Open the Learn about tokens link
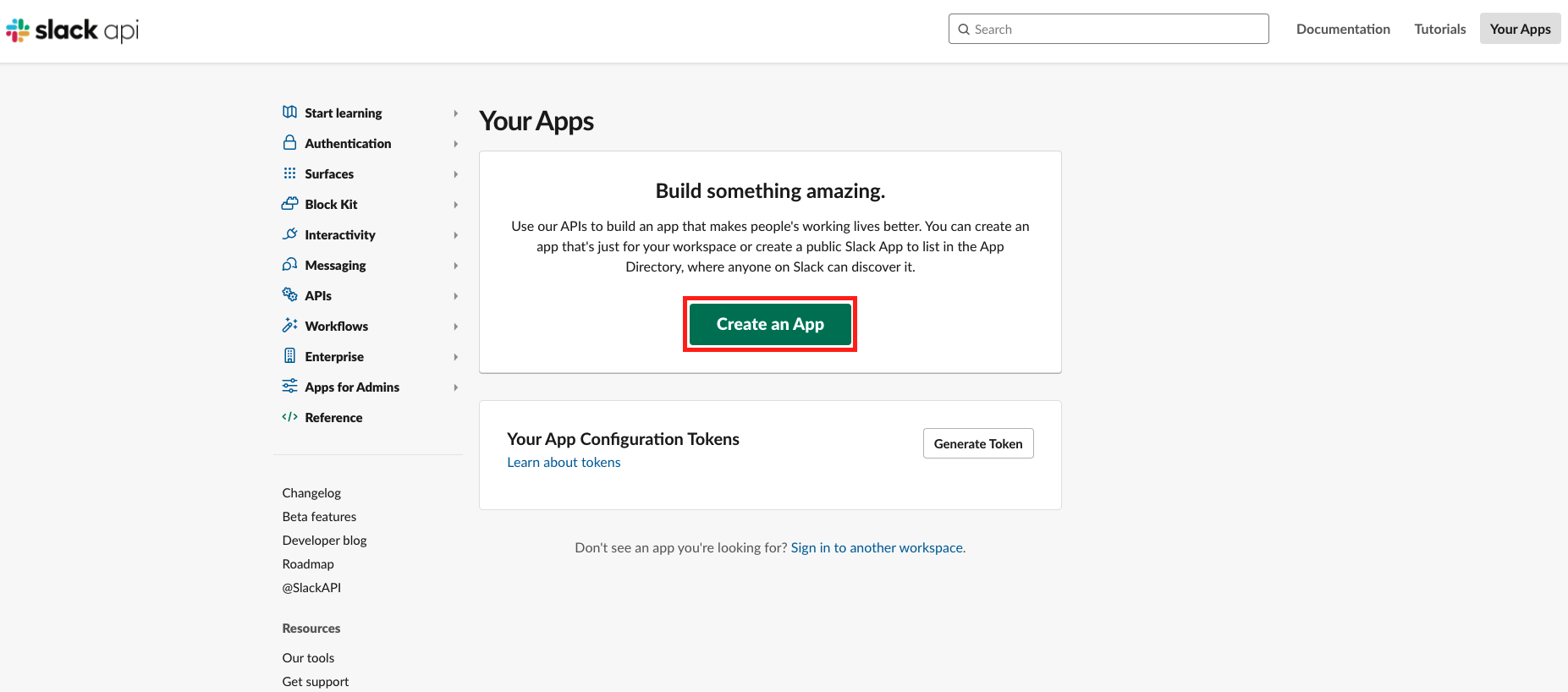The image size is (1568, 692). (564, 462)
